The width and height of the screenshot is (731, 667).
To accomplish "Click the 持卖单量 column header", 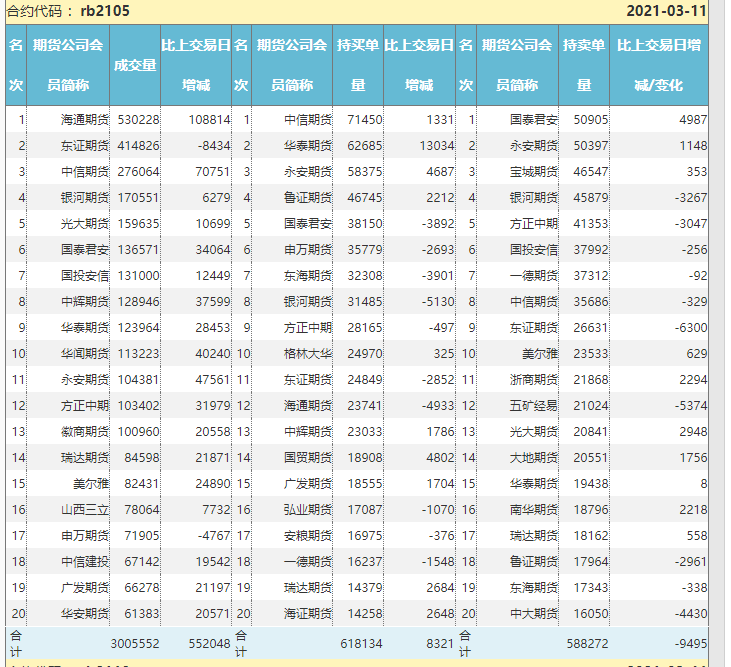I will pyautogui.click(x=584, y=65).
